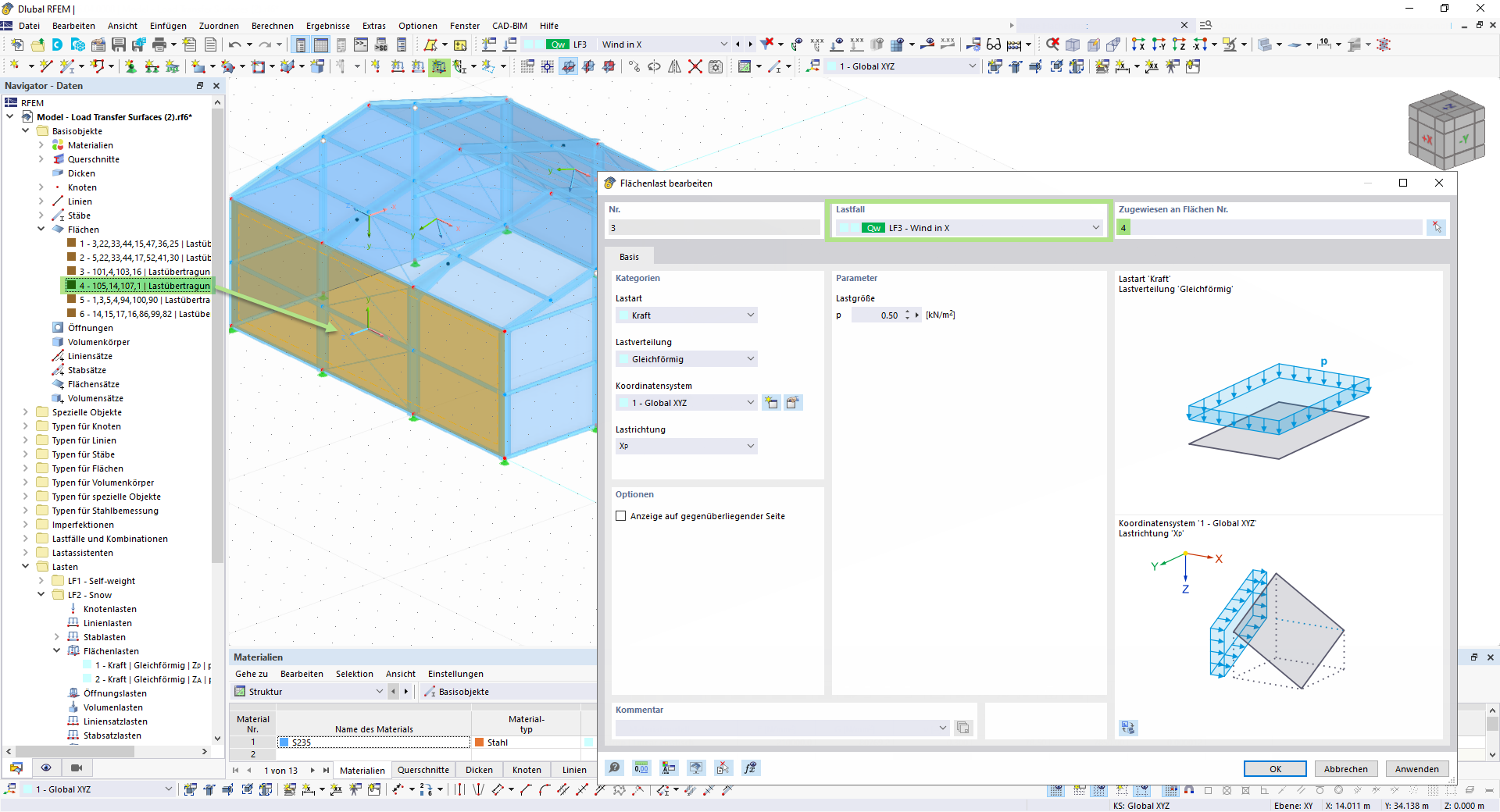Collapse the Flächen tree node
The height and width of the screenshot is (812, 1500).
[x=41, y=230]
